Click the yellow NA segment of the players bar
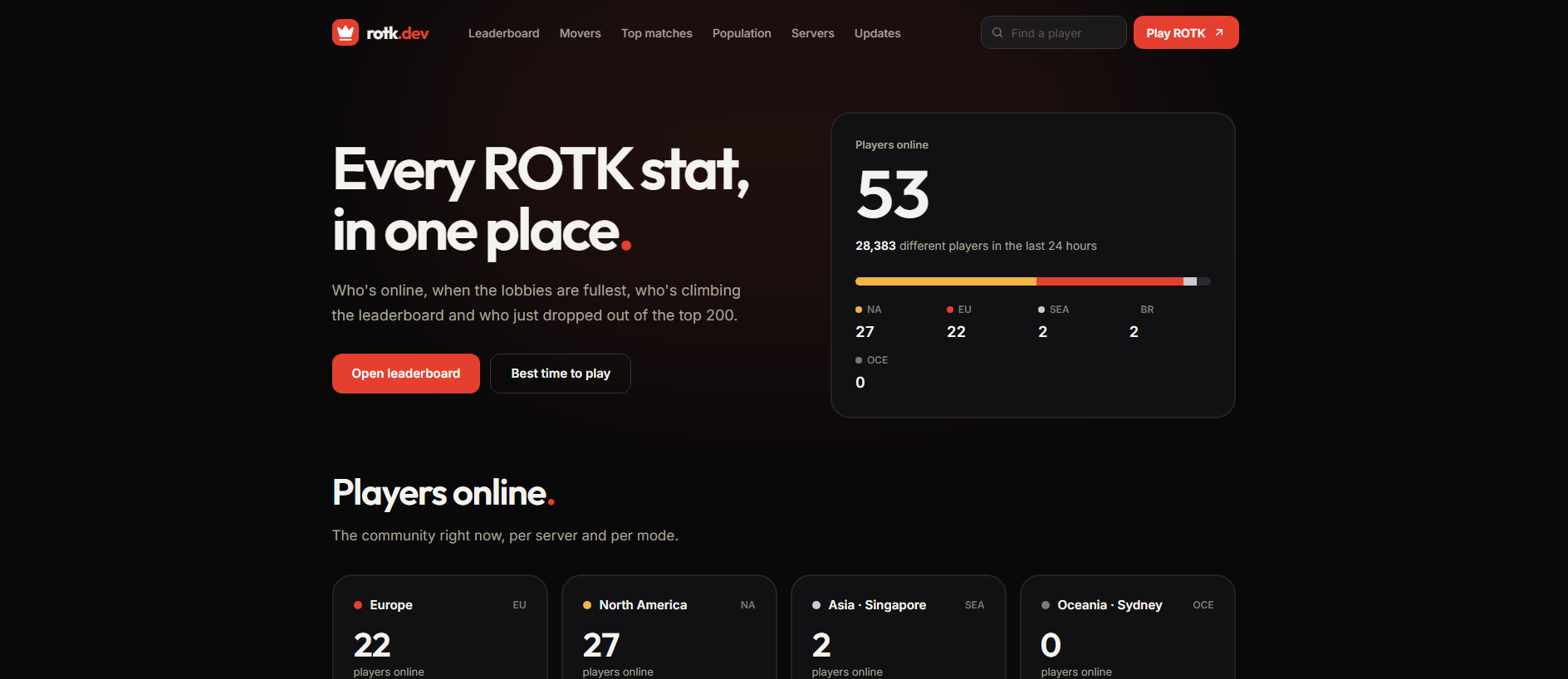The width and height of the screenshot is (1568, 679). (x=946, y=281)
